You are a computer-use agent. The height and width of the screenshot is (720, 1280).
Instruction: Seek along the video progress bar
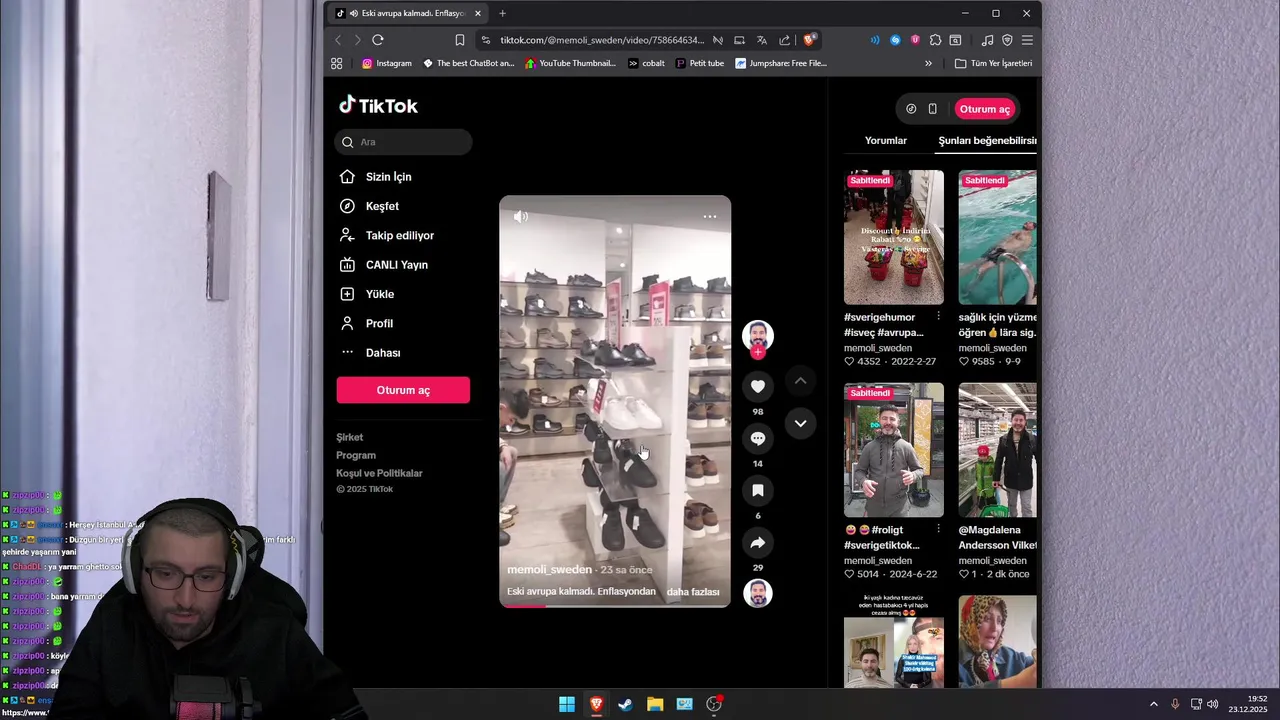[615, 605]
